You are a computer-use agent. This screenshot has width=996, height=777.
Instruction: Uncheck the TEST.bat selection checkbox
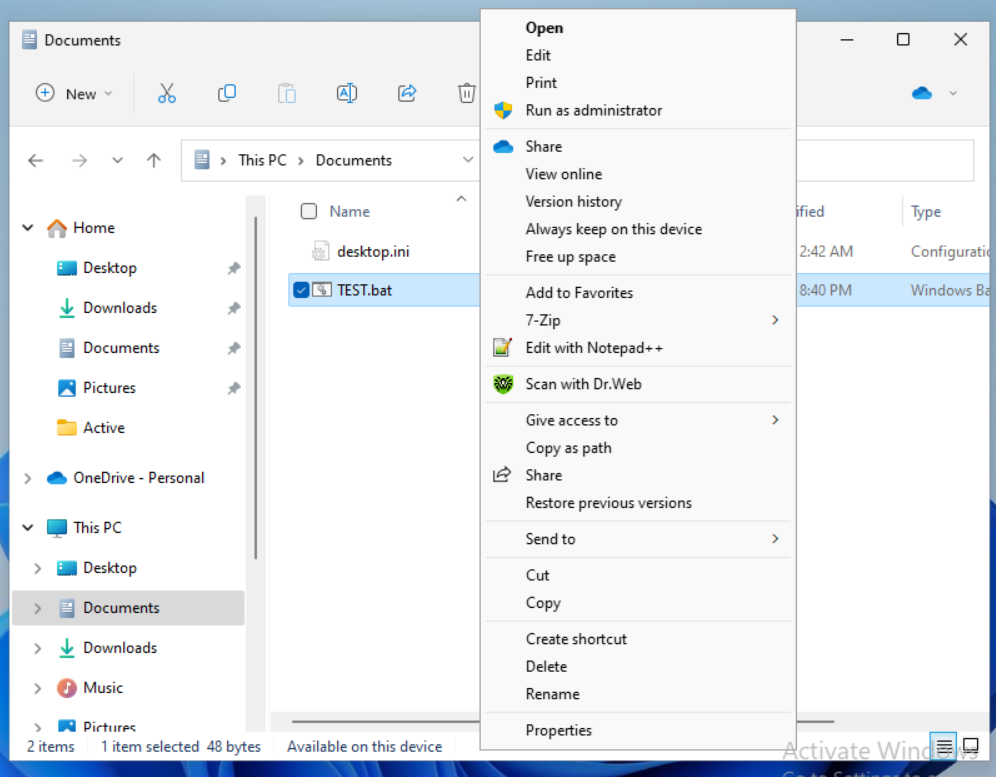[302, 290]
